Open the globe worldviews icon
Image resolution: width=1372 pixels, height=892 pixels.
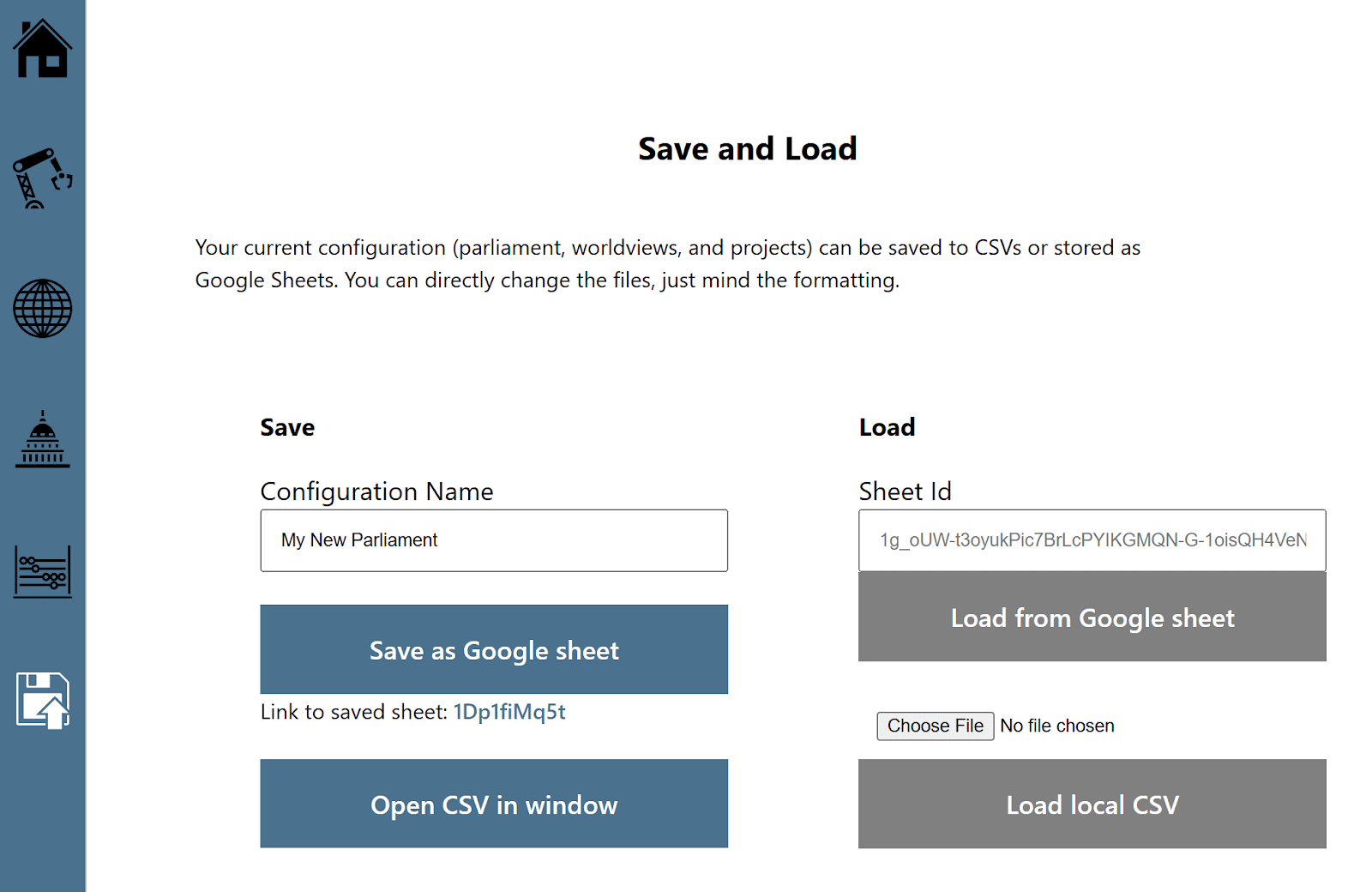pyautogui.click(x=42, y=309)
